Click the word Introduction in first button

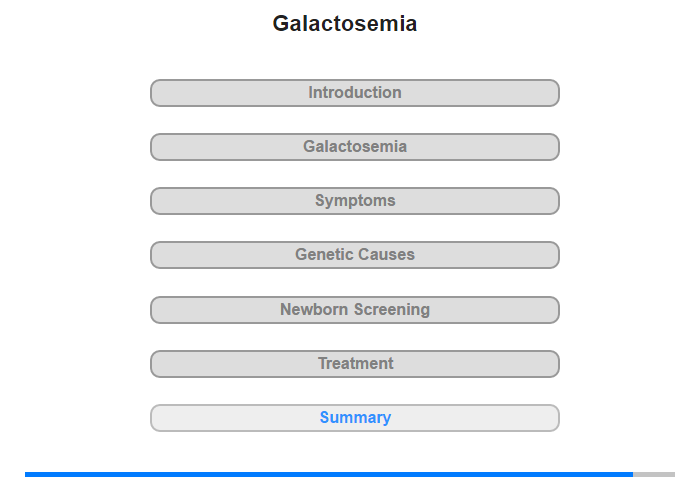tap(355, 92)
